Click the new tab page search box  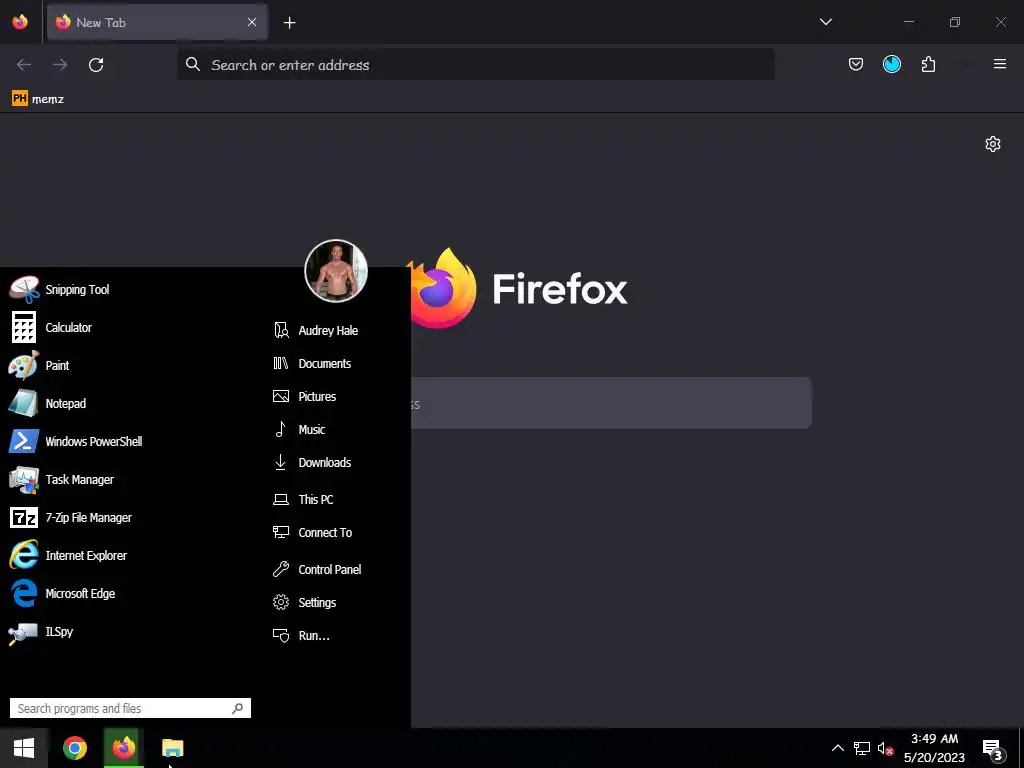[x=611, y=403]
